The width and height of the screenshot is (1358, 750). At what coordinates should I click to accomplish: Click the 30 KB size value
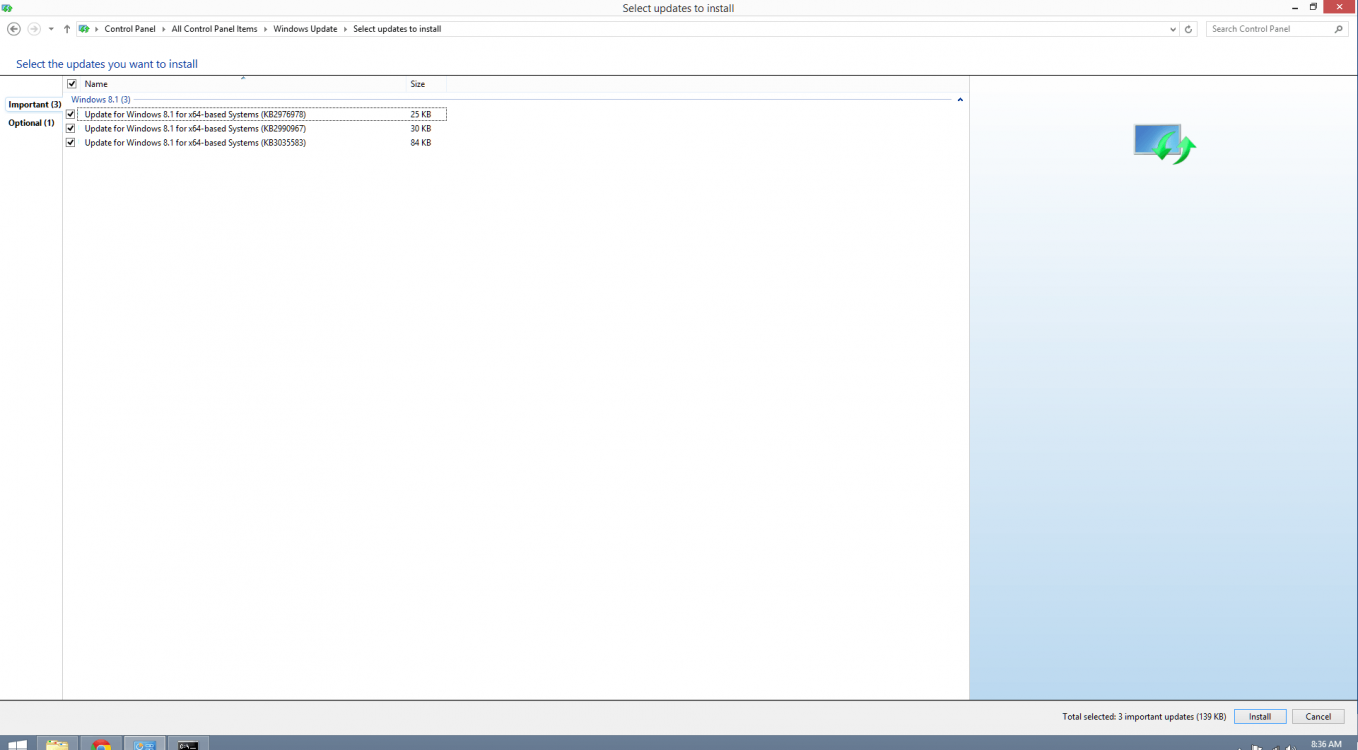click(421, 128)
